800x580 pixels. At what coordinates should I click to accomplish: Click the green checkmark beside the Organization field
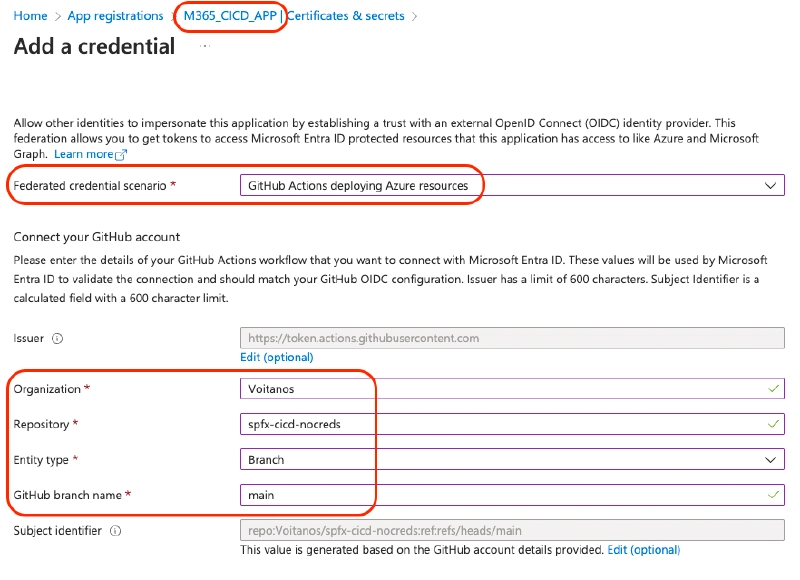point(773,389)
